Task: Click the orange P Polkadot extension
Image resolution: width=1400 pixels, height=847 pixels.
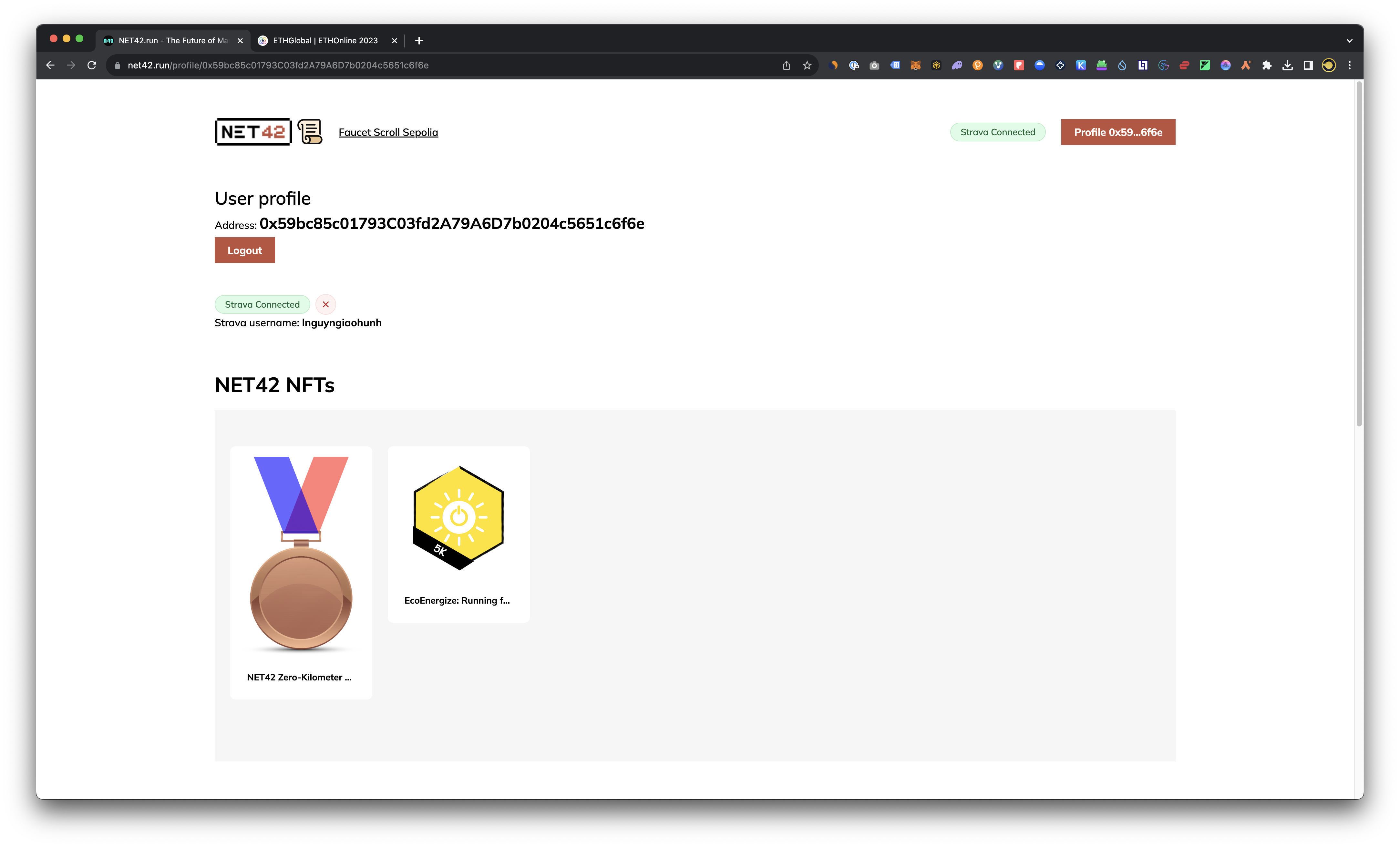Action: coord(977,65)
